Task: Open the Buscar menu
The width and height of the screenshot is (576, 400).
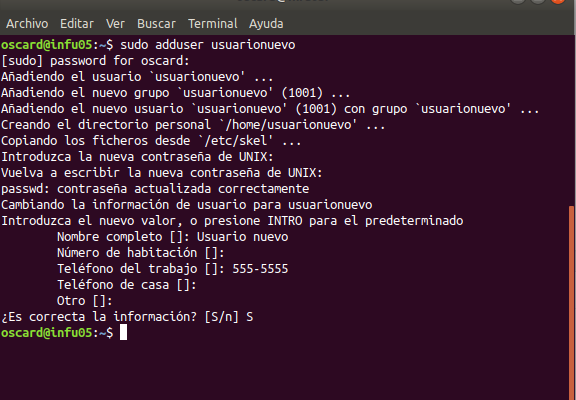Action: pos(156,24)
